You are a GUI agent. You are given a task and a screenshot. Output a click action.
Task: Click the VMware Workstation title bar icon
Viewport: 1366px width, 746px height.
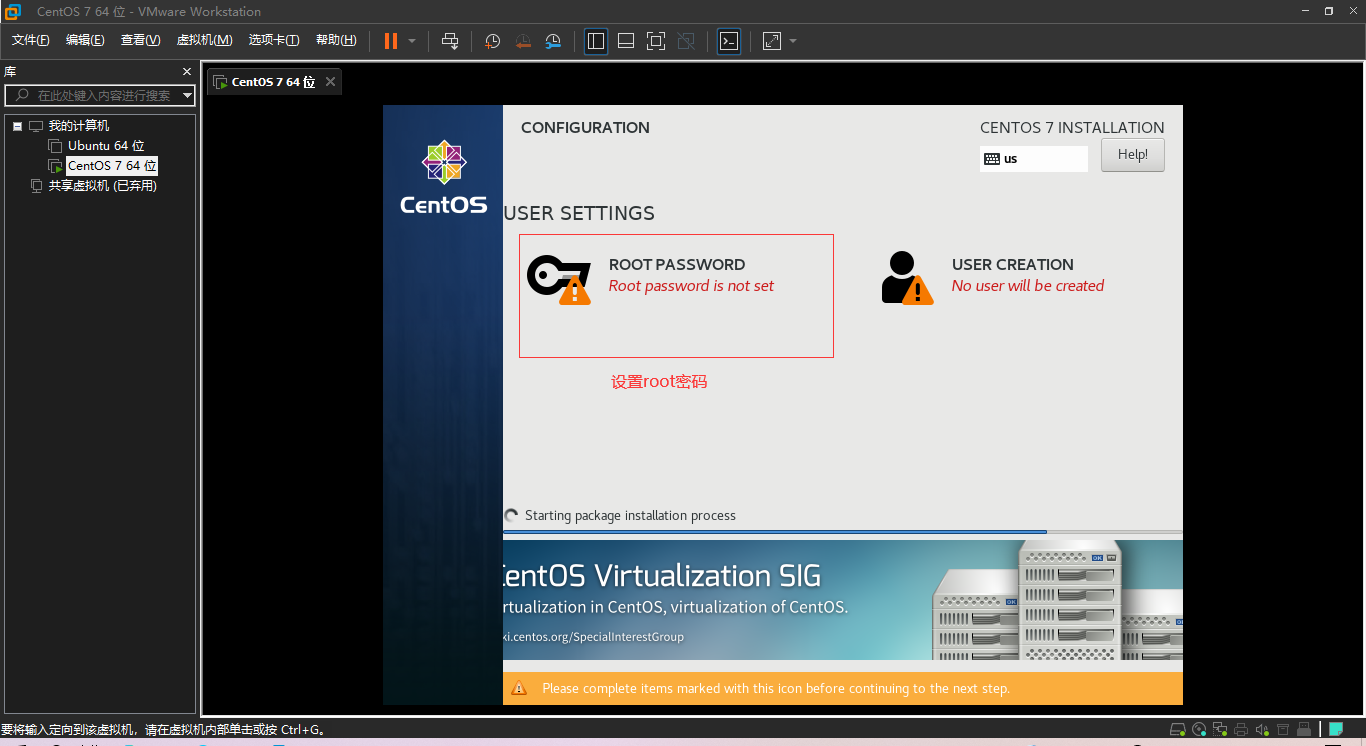(13, 12)
